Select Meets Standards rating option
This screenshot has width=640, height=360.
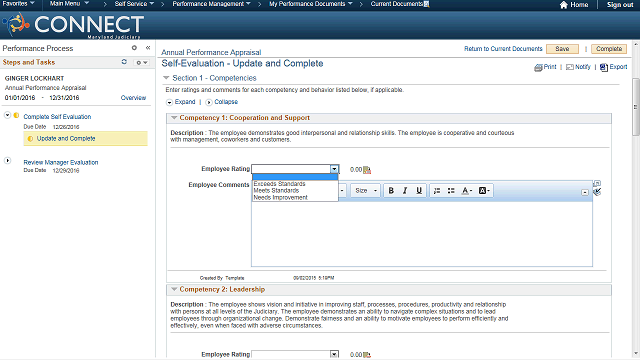click(276, 191)
